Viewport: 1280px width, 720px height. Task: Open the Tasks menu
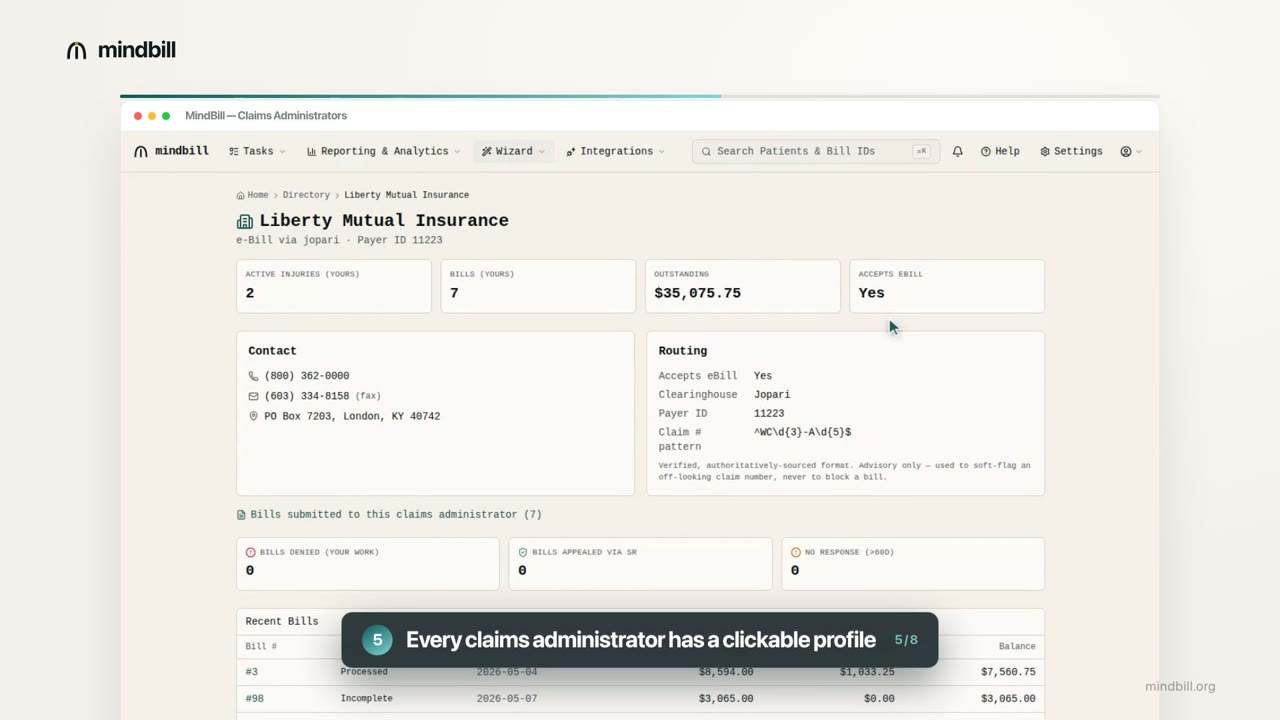pyautogui.click(x=257, y=151)
